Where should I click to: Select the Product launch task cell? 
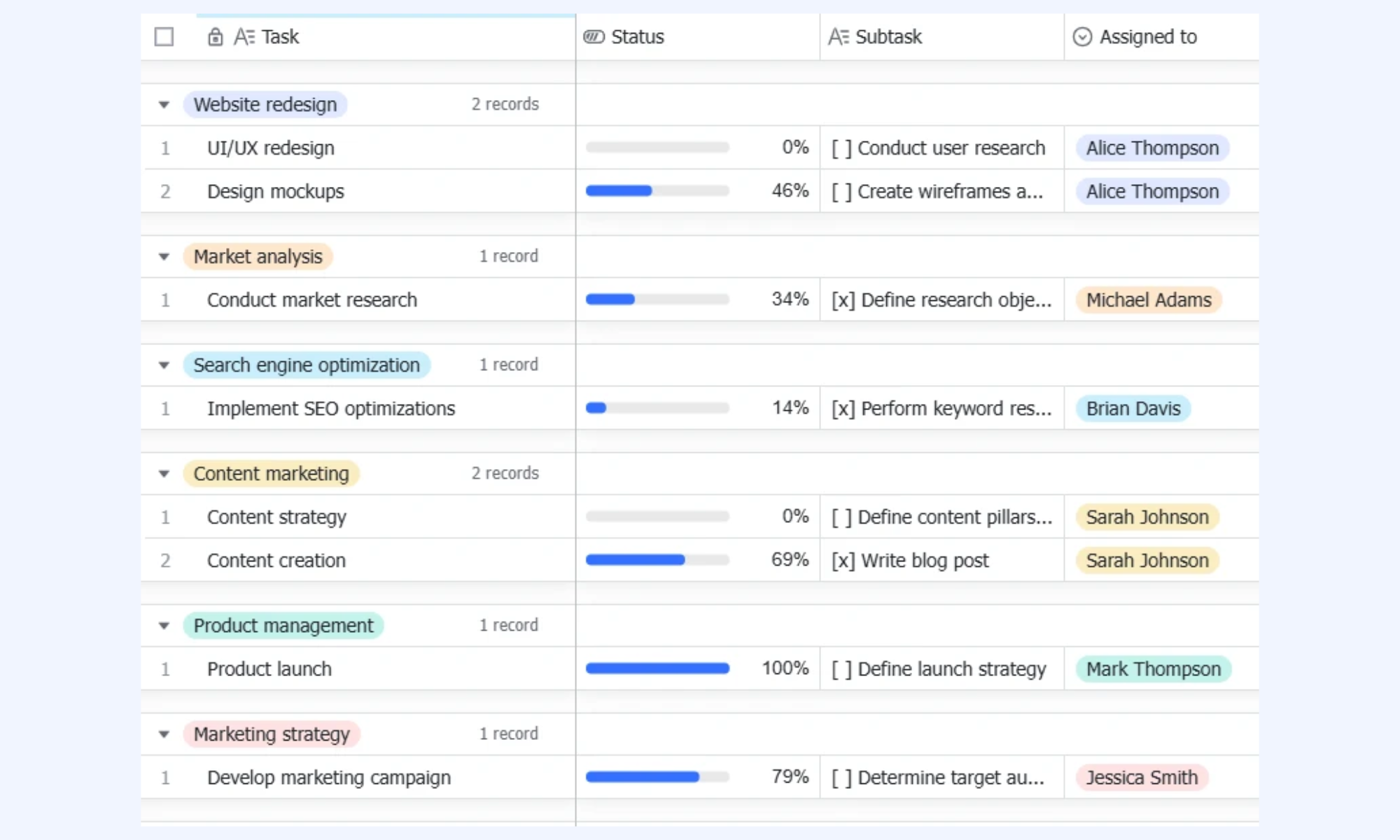pyautogui.click(x=358, y=669)
